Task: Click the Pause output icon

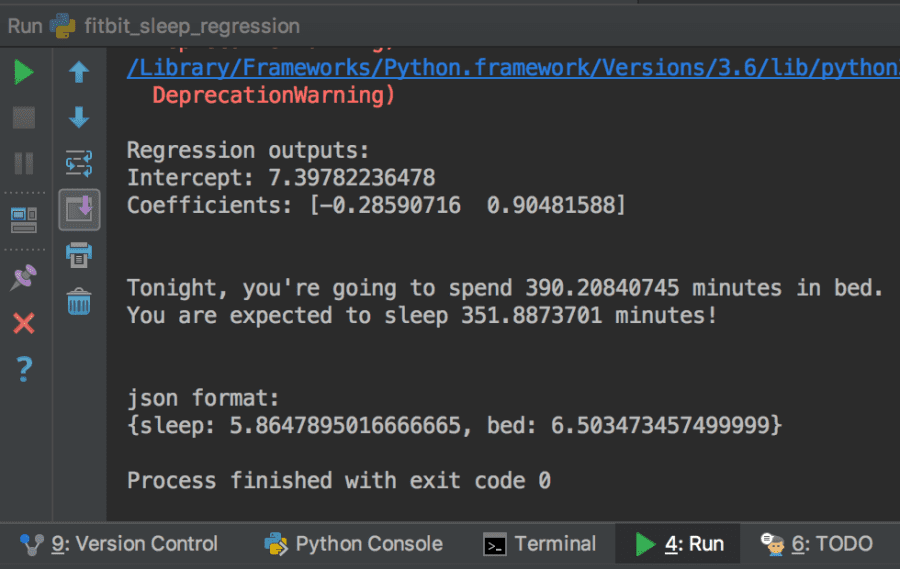Action: (24, 163)
